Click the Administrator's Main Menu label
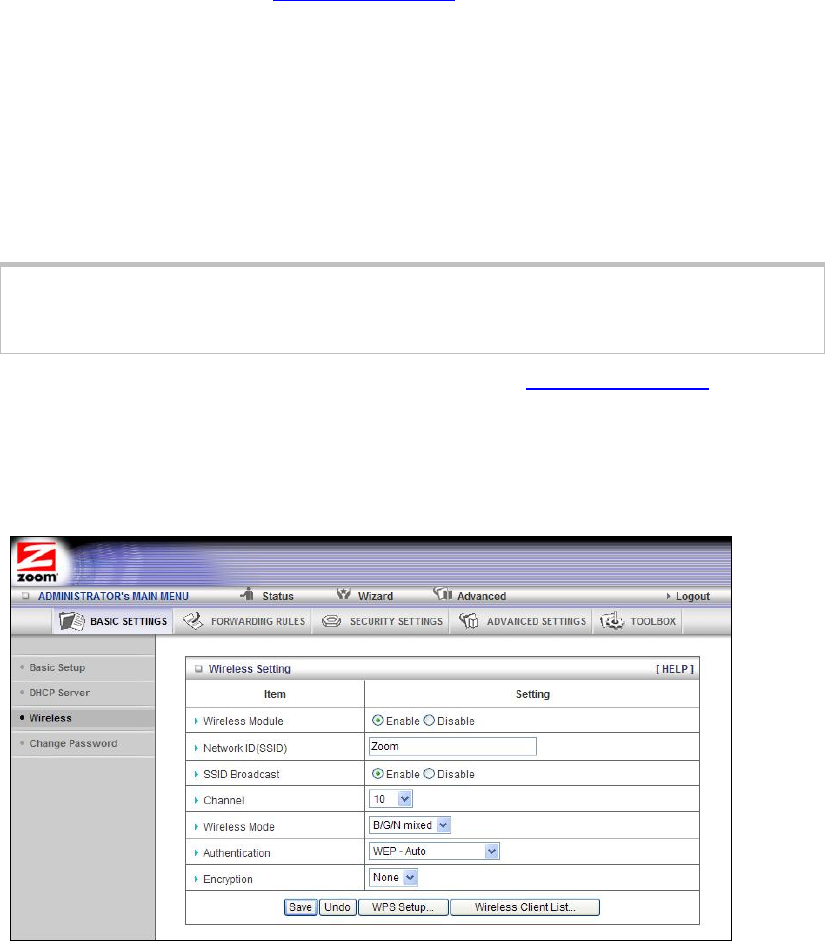This screenshot has width=825, height=941. [x=113, y=596]
